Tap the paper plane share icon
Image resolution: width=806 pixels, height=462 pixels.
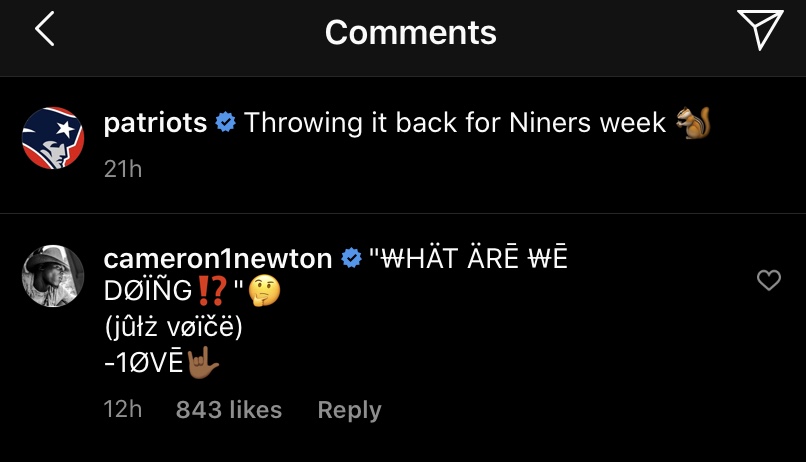[x=759, y=31]
